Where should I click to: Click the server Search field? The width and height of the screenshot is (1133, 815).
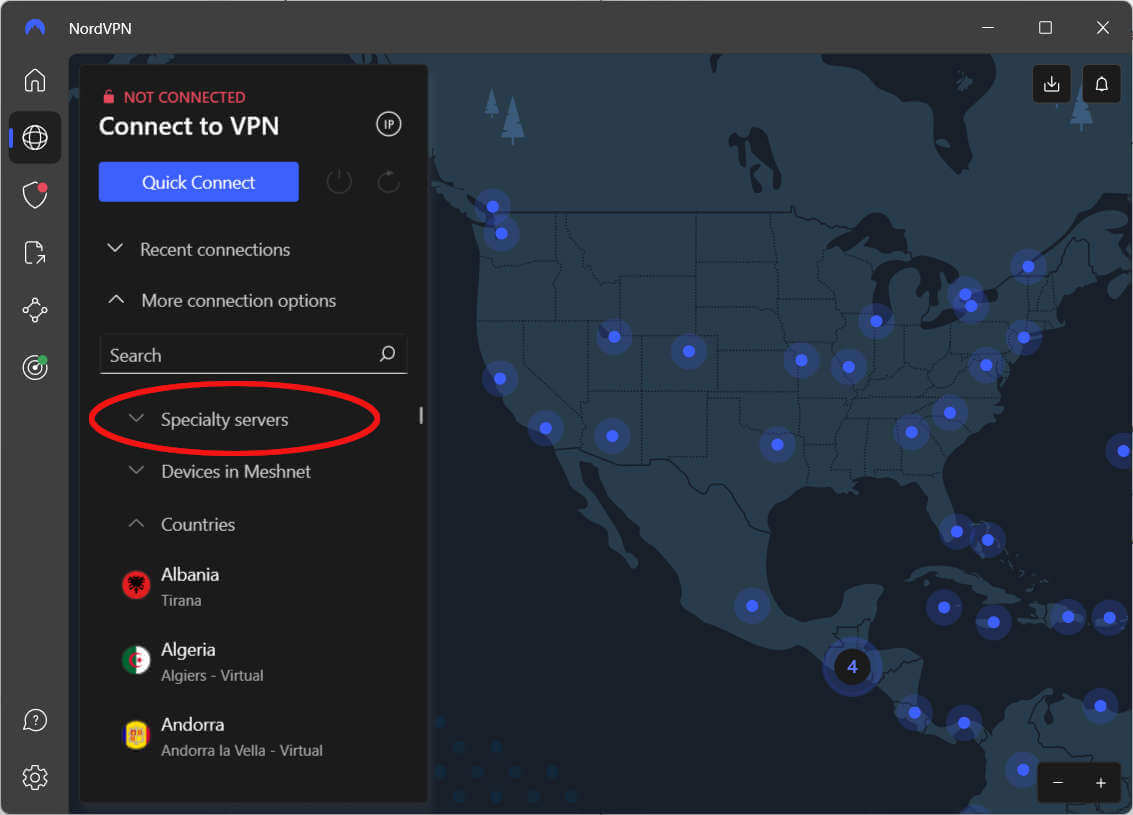(x=253, y=354)
